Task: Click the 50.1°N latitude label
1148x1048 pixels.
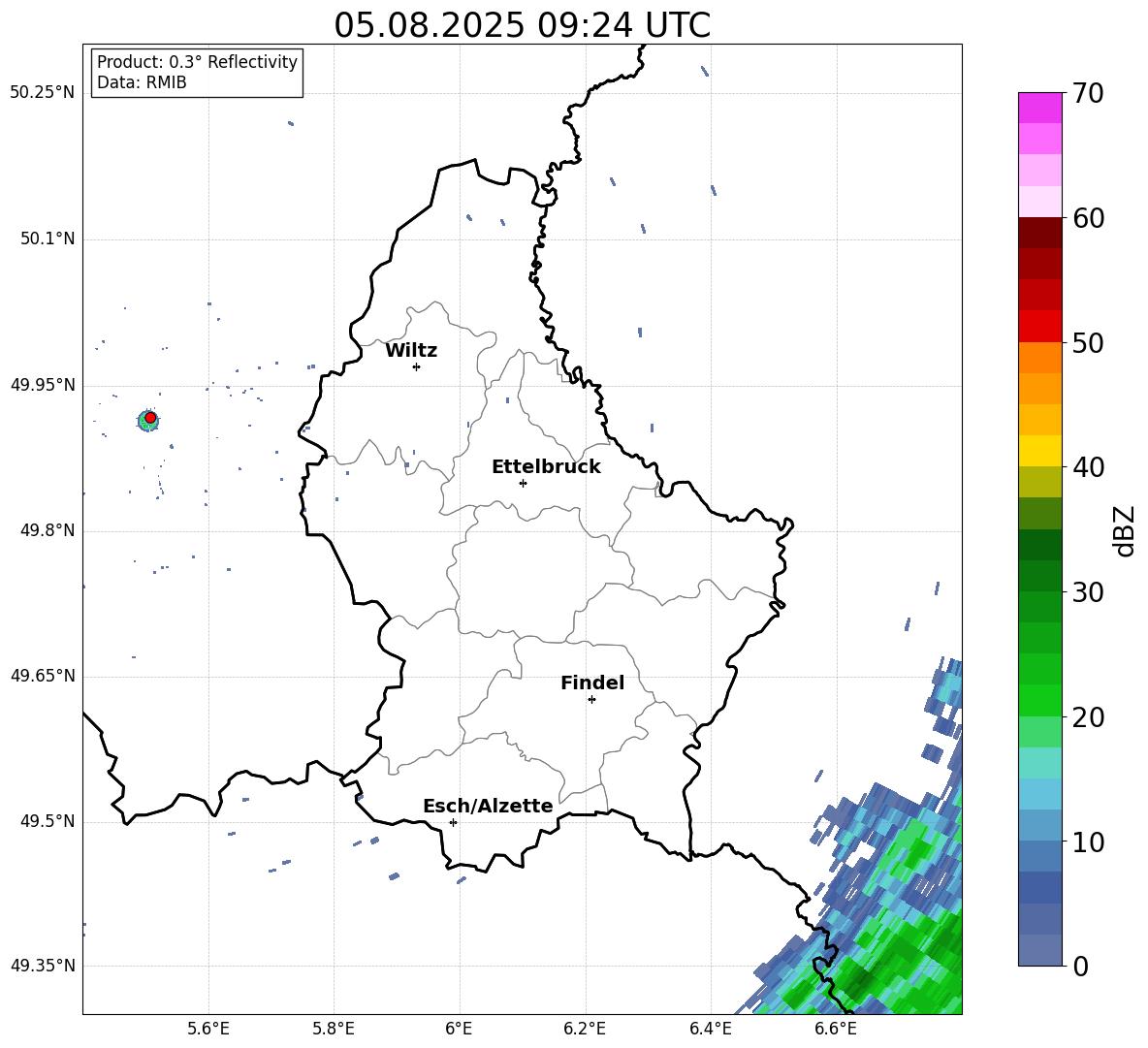Action: tap(47, 239)
